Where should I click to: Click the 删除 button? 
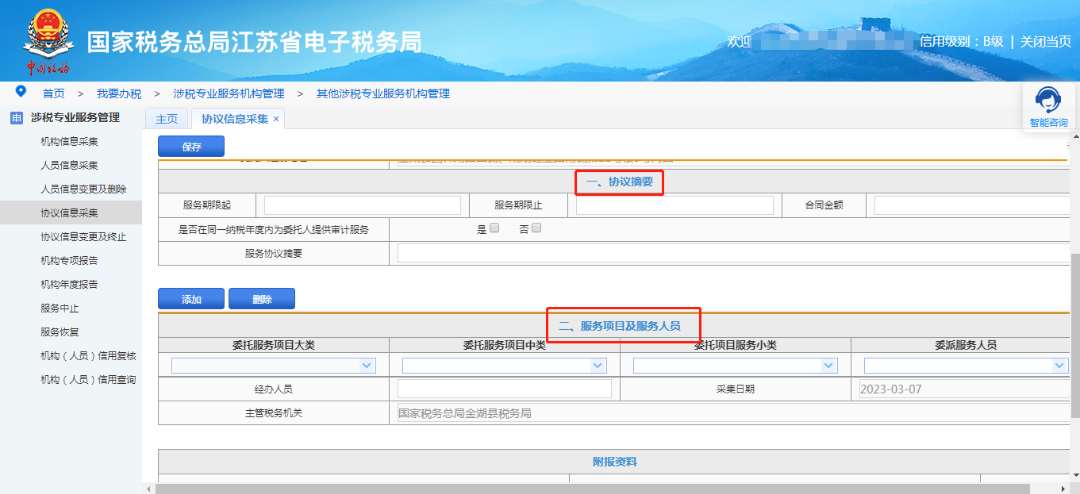[x=262, y=299]
